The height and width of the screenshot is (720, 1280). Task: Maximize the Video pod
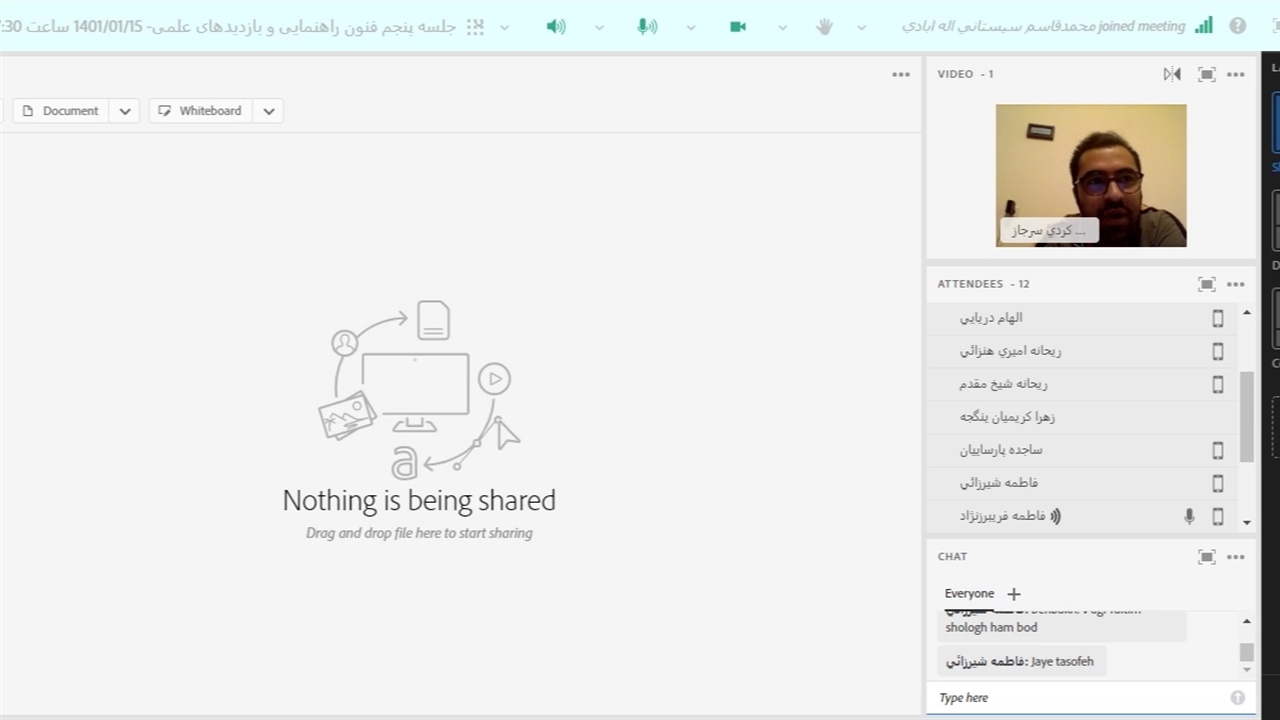(x=1207, y=74)
